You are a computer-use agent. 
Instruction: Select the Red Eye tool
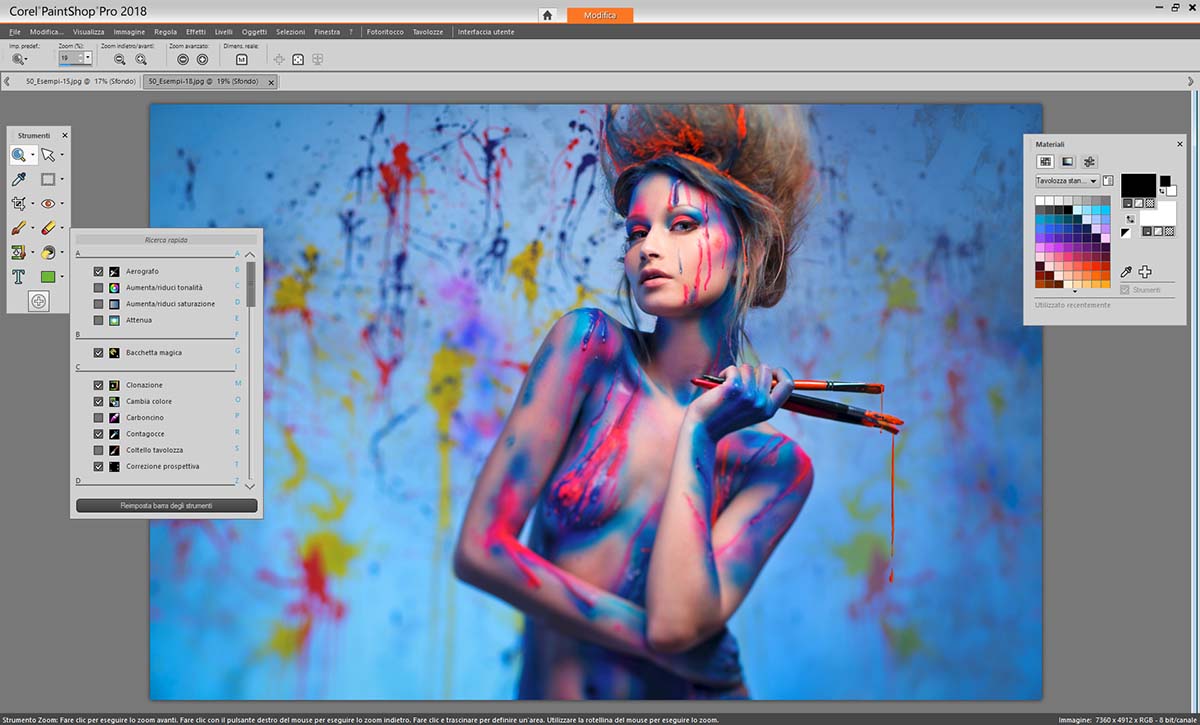click(47, 204)
